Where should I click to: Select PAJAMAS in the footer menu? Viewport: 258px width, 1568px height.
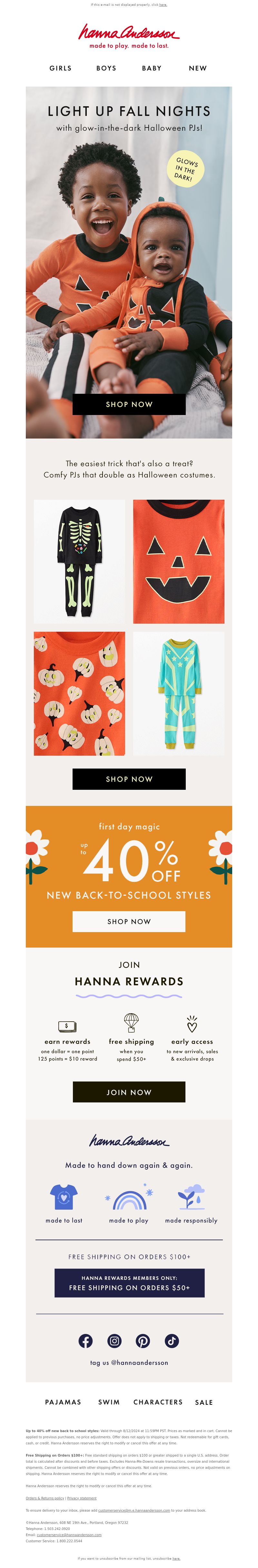click(x=63, y=1402)
